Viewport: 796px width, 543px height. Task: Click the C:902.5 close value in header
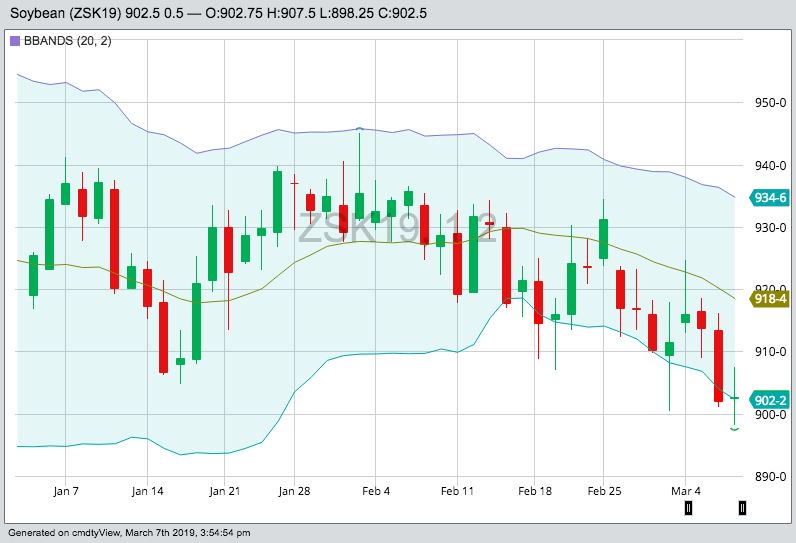click(x=402, y=13)
